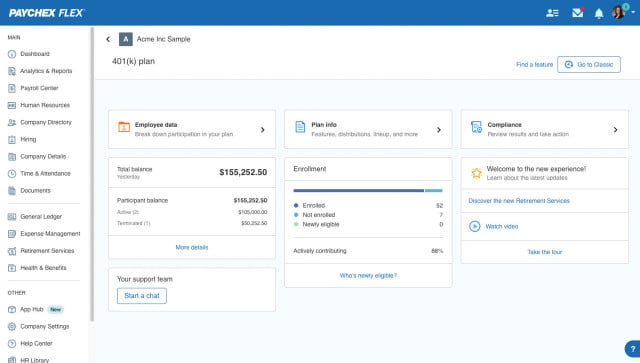Viewport: 640px width, 363px height.
Task: Open the contacts list icon in header
Action: tap(552, 13)
